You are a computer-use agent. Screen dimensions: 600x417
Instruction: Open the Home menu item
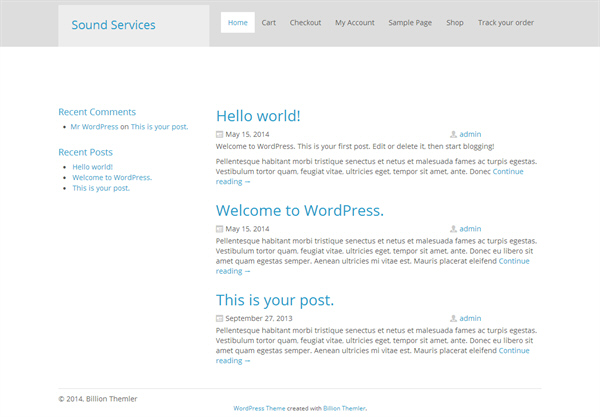point(238,23)
